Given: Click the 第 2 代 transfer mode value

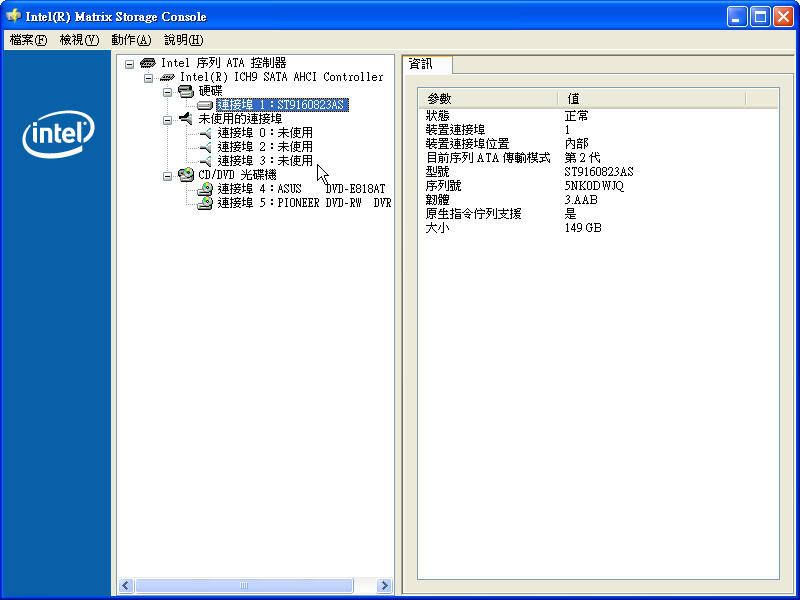Looking at the screenshot, I should click(582, 158).
